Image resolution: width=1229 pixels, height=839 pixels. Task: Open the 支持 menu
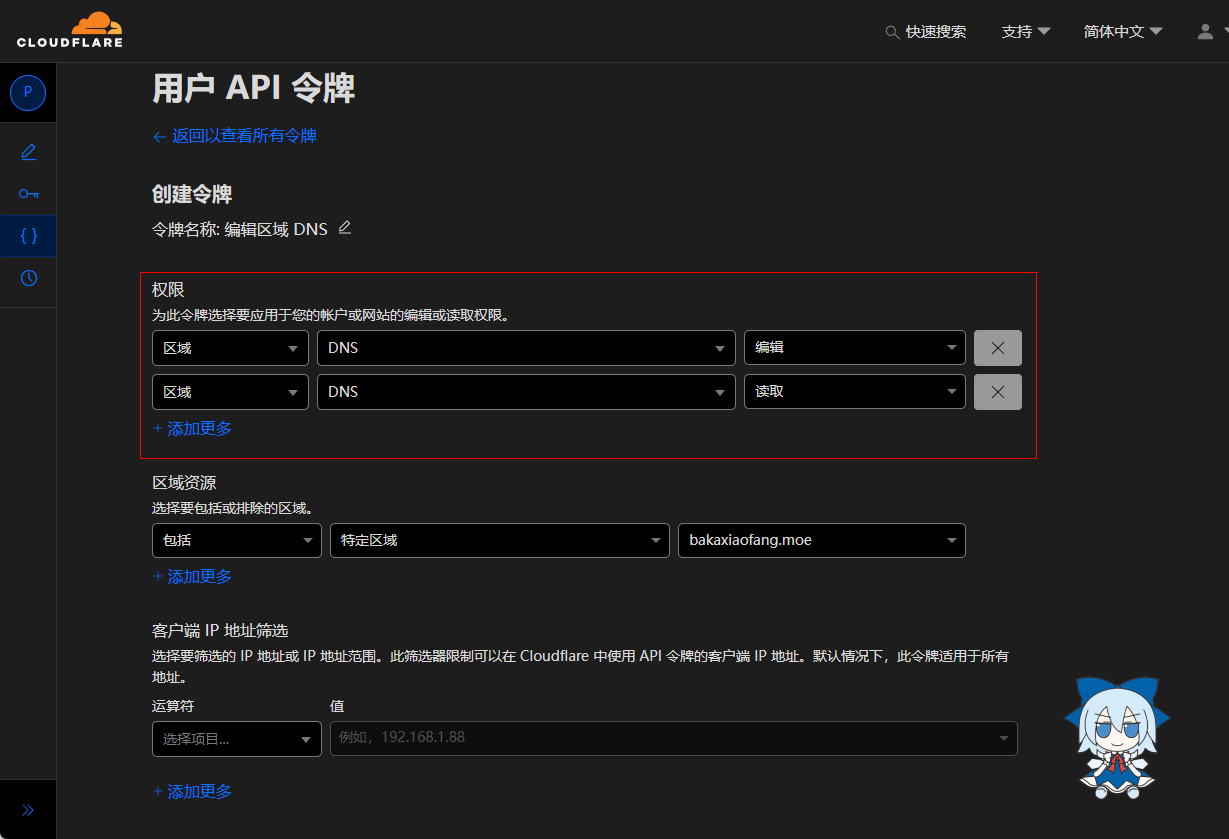tap(1025, 32)
